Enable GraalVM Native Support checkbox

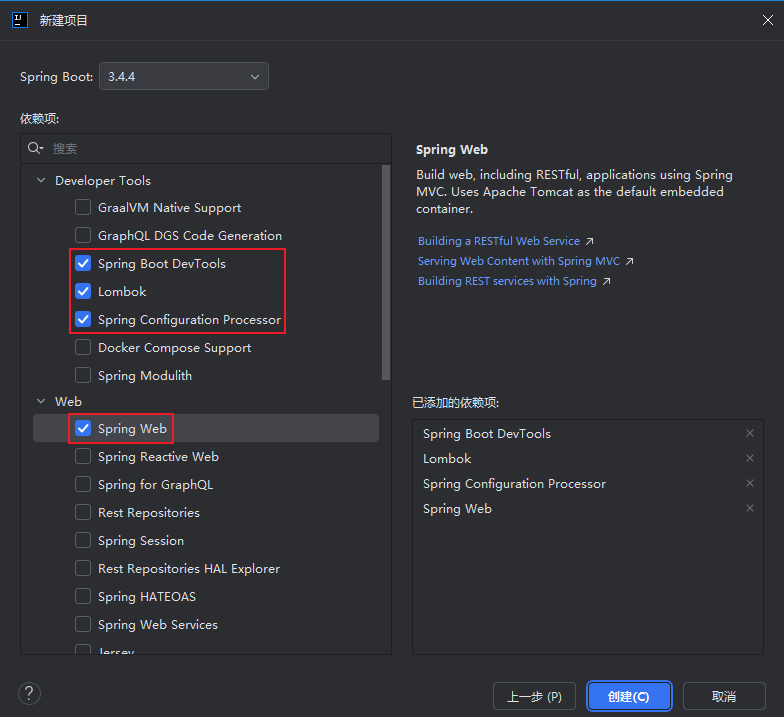click(83, 207)
